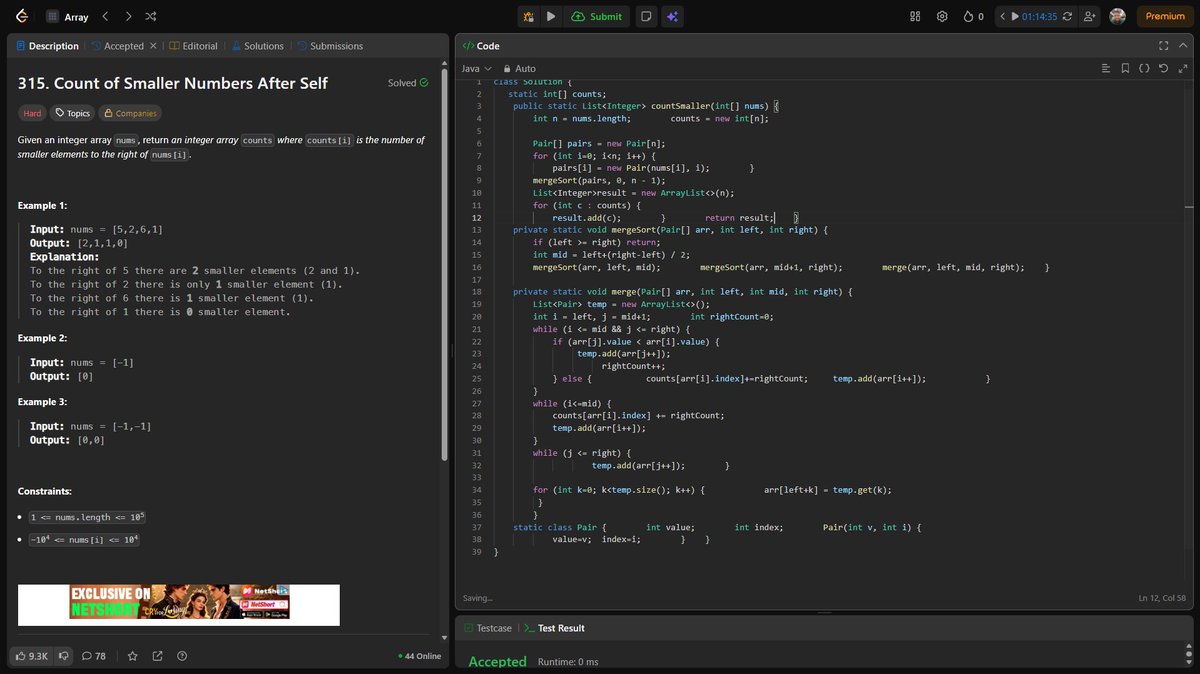Select the Test Result tab
1200x674 pixels.
click(554, 628)
